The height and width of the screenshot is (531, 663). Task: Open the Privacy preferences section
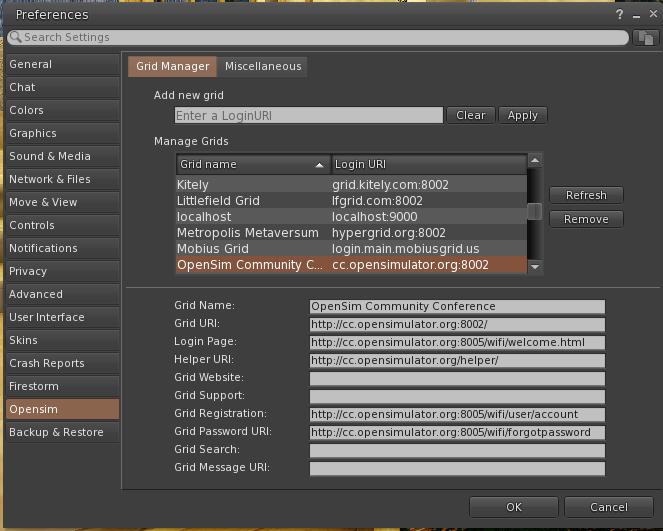tap(63, 271)
